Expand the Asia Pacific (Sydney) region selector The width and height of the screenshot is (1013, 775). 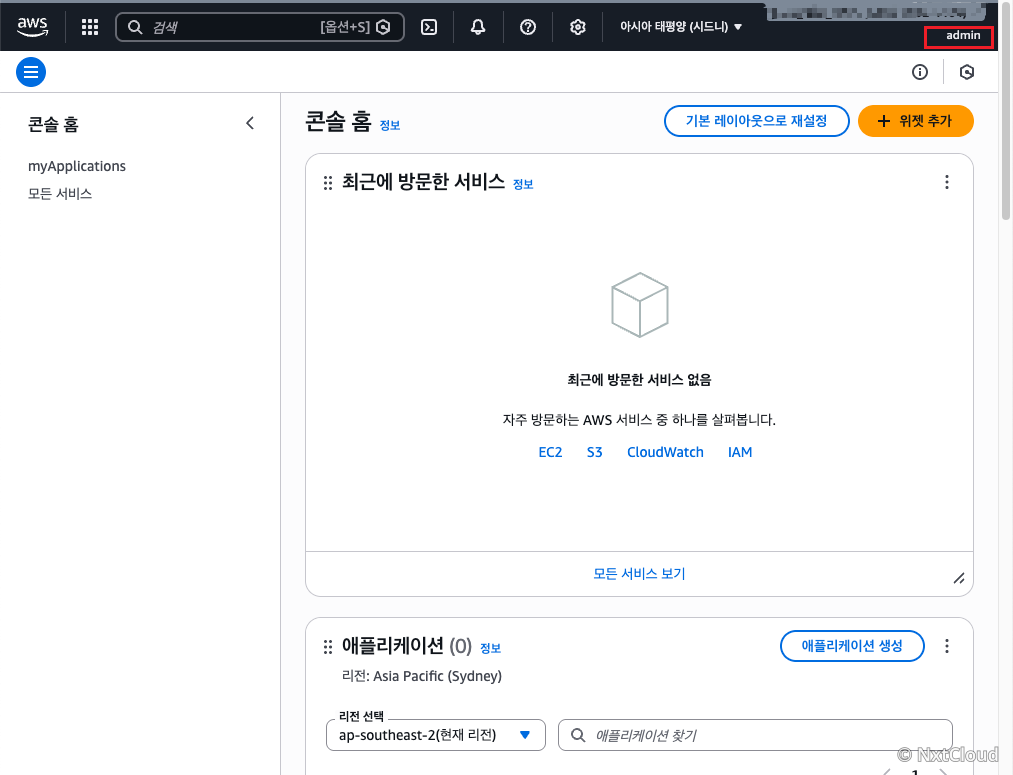tap(681, 27)
